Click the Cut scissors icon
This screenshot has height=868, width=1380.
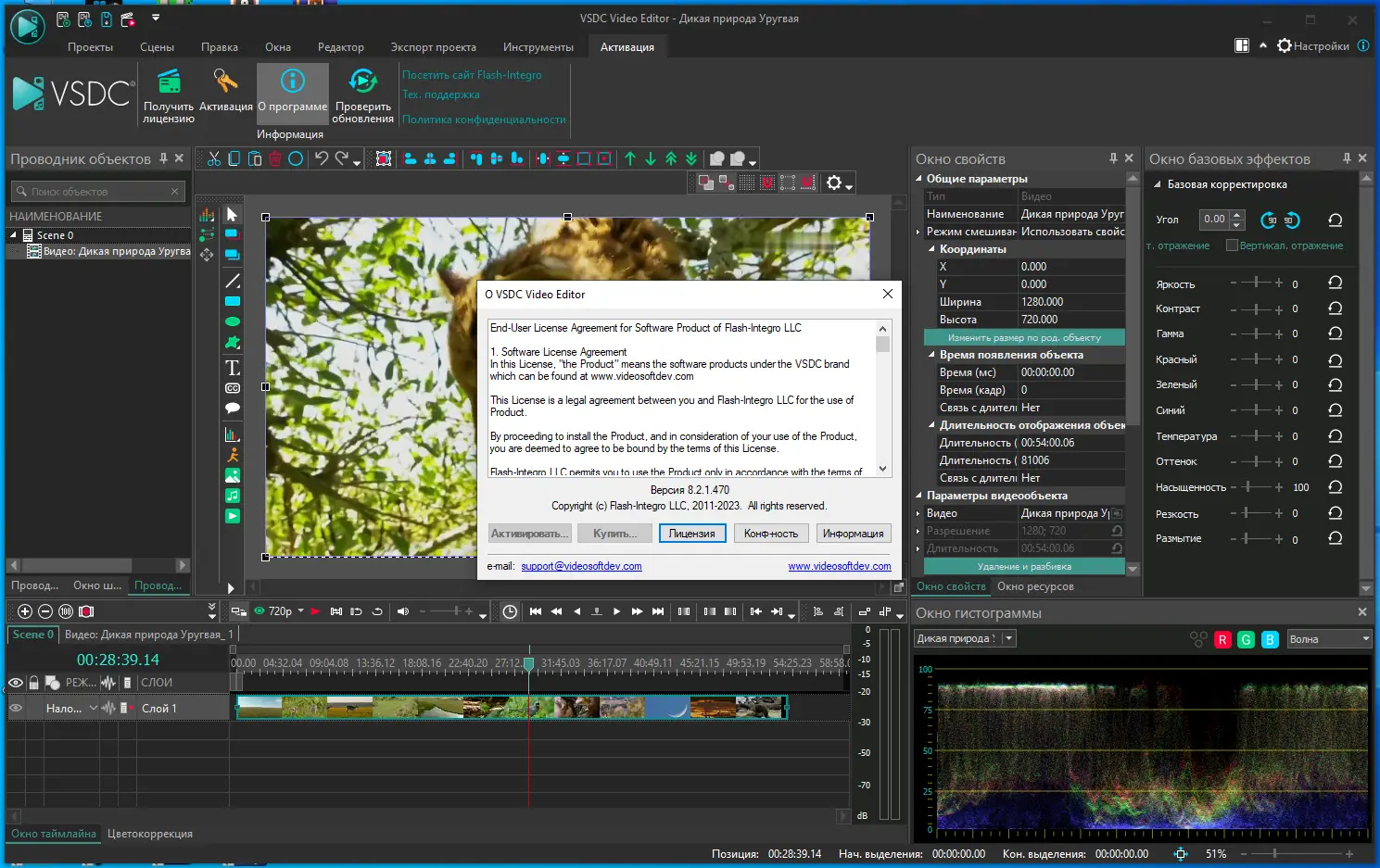[x=214, y=158]
